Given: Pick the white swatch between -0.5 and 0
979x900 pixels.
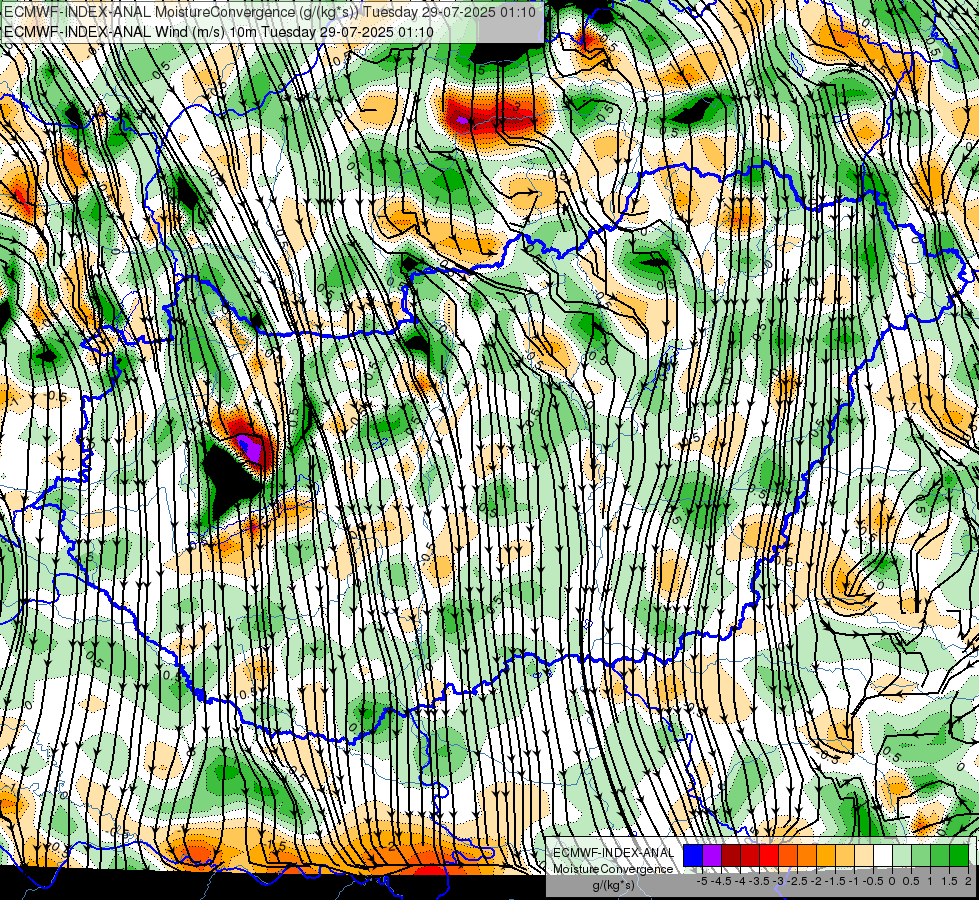Looking at the screenshot, I should (x=883, y=856).
